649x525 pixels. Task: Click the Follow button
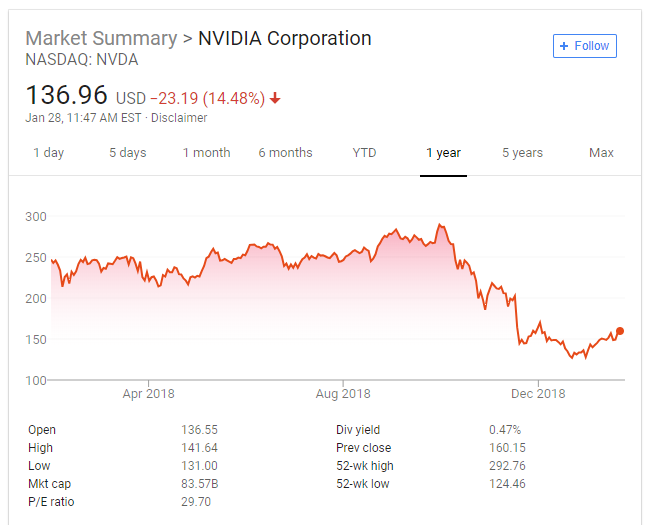585,46
